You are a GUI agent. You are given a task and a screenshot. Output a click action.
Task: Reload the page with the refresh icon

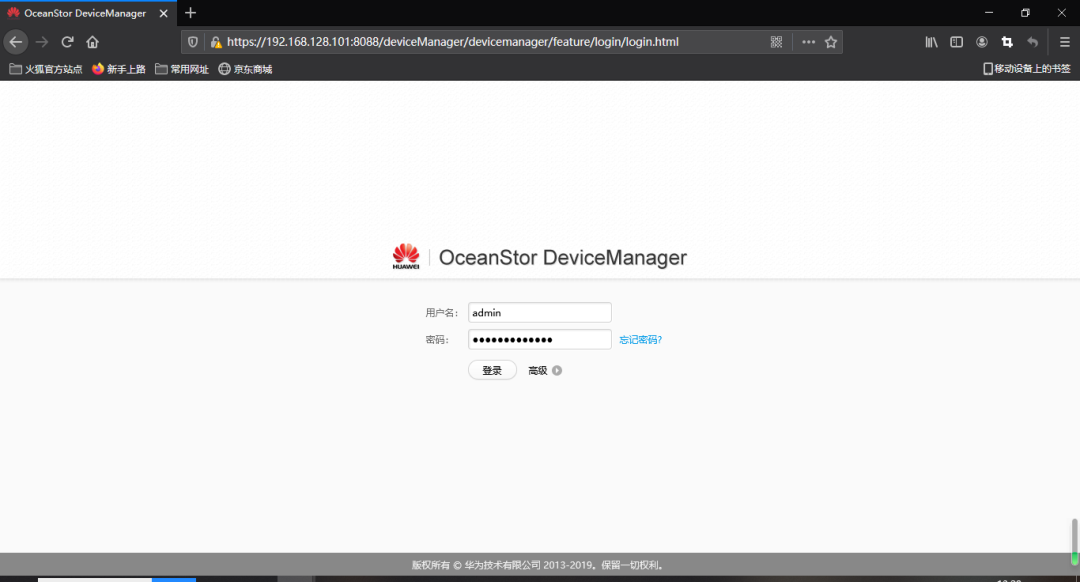tap(67, 42)
